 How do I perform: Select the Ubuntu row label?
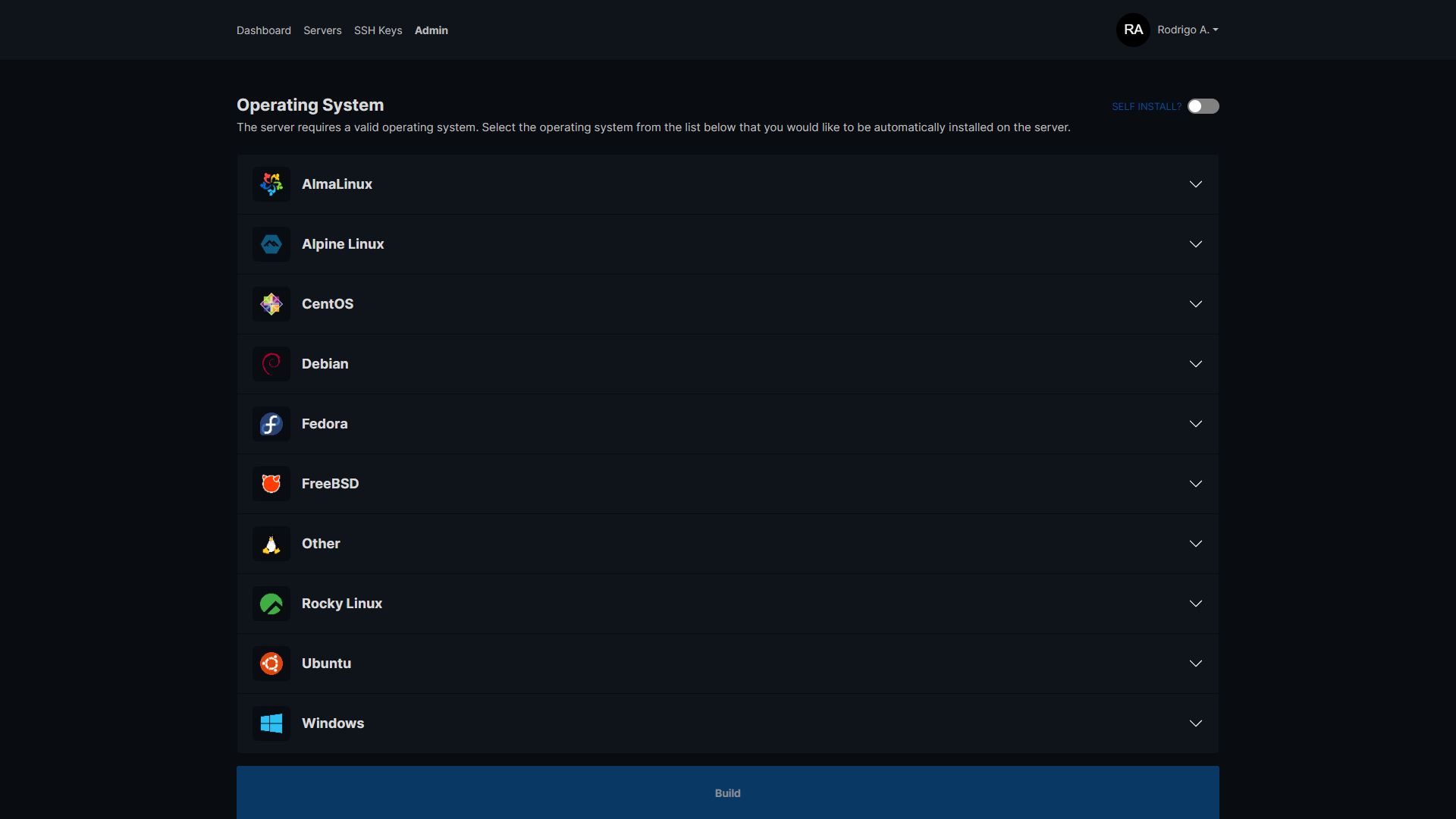coord(326,664)
